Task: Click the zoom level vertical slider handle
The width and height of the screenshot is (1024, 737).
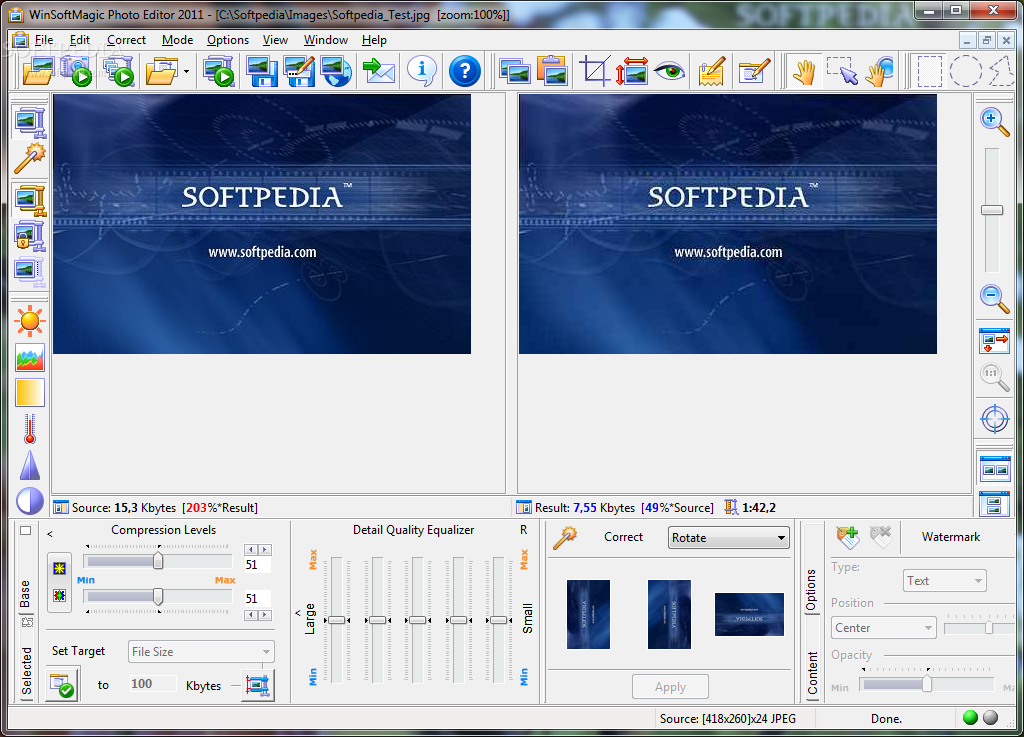Action: tap(992, 210)
